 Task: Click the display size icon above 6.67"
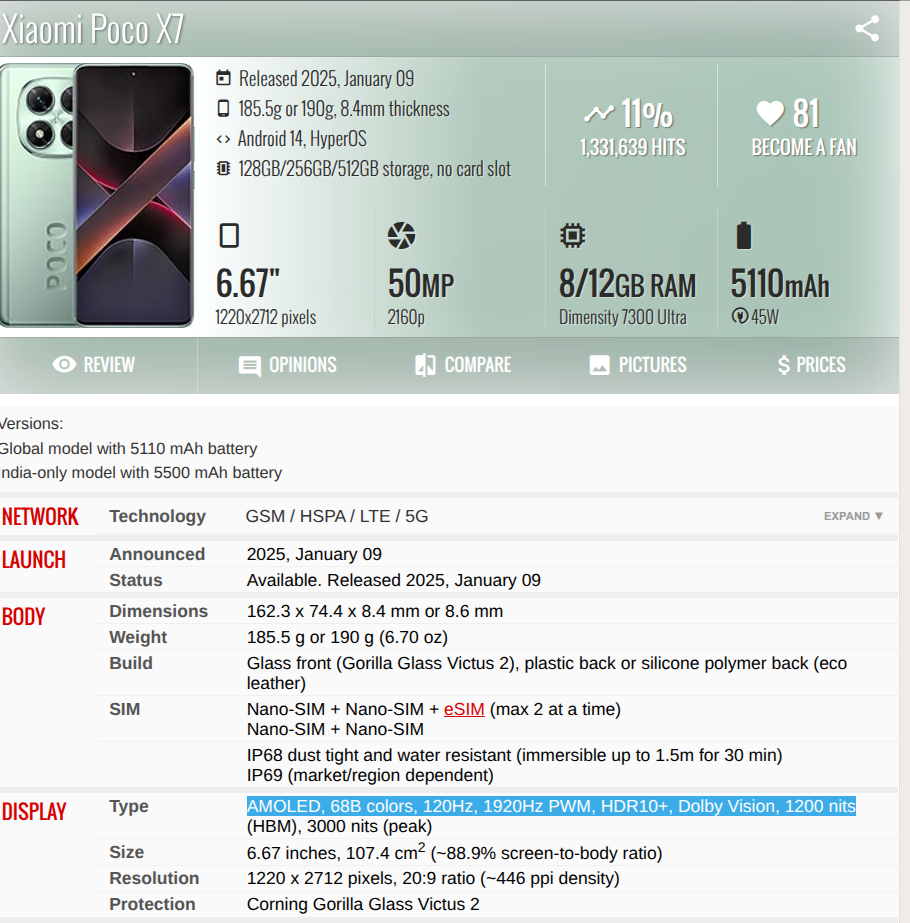(229, 235)
